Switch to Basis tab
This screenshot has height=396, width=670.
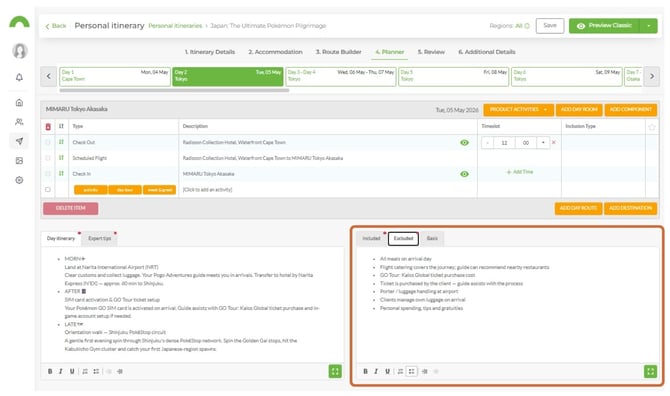pyautogui.click(x=432, y=238)
